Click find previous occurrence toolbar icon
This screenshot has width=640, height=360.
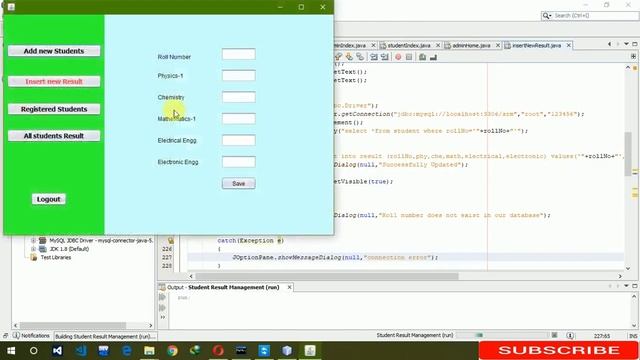338,57
